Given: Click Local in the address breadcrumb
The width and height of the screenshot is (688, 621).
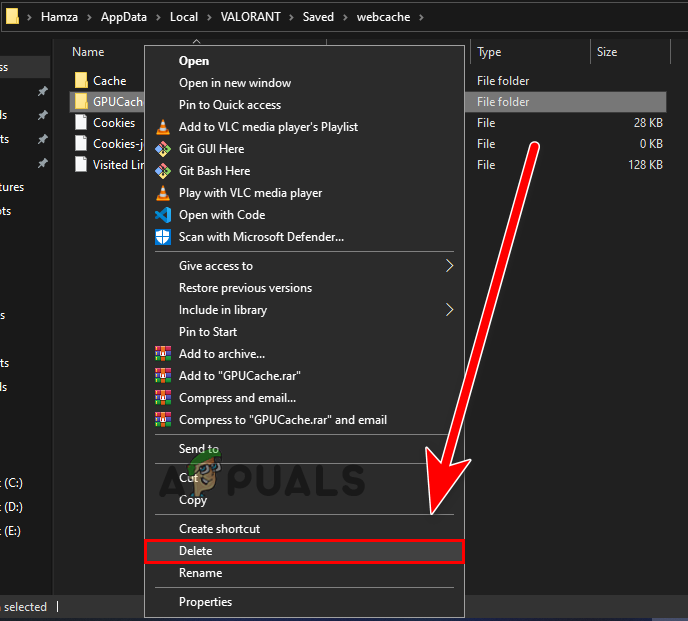Looking at the screenshot, I should pyautogui.click(x=184, y=17).
